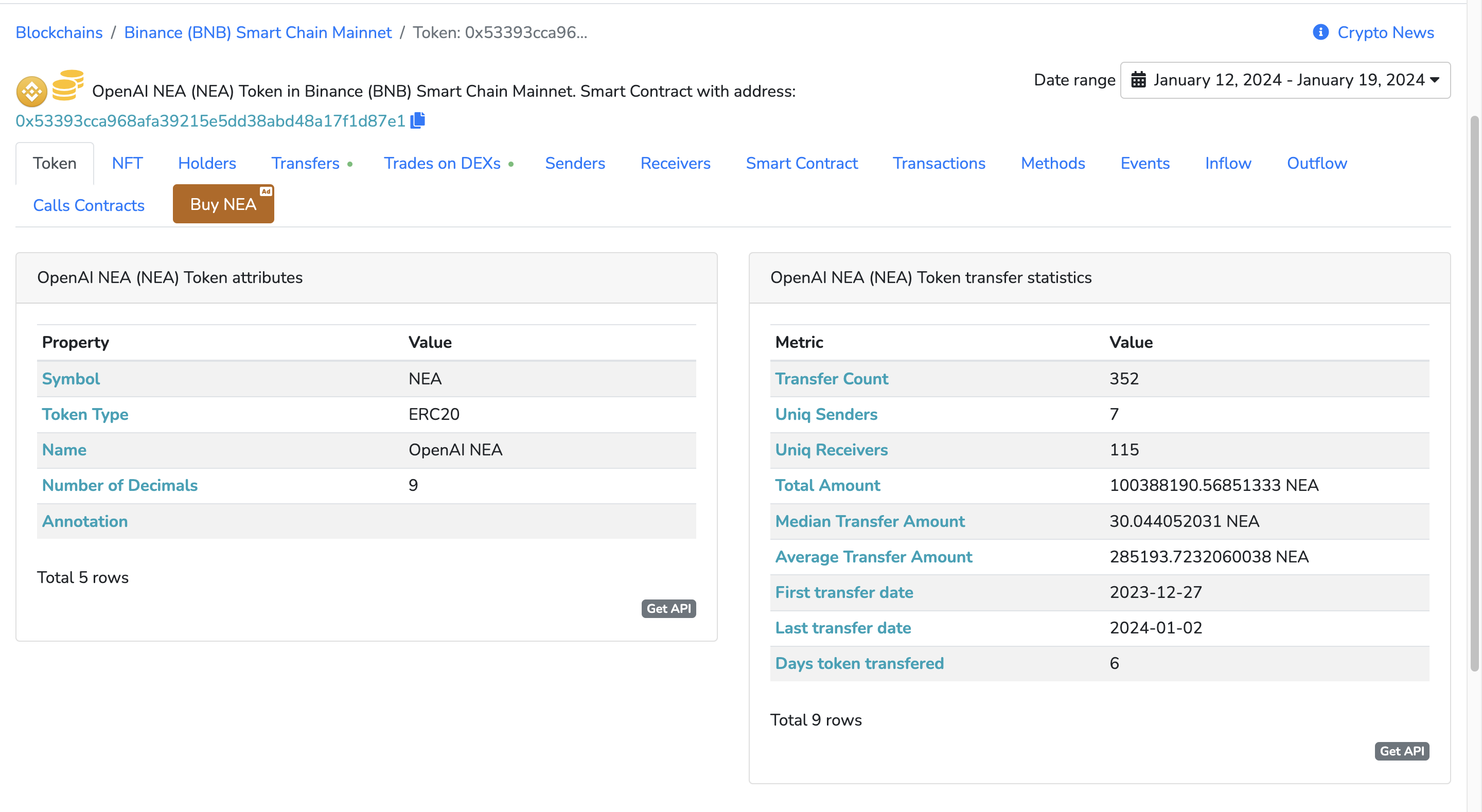Image resolution: width=1482 pixels, height=812 pixels.
Task: Click the OpenAI NEA name value
Action: (x=455, y=450)
